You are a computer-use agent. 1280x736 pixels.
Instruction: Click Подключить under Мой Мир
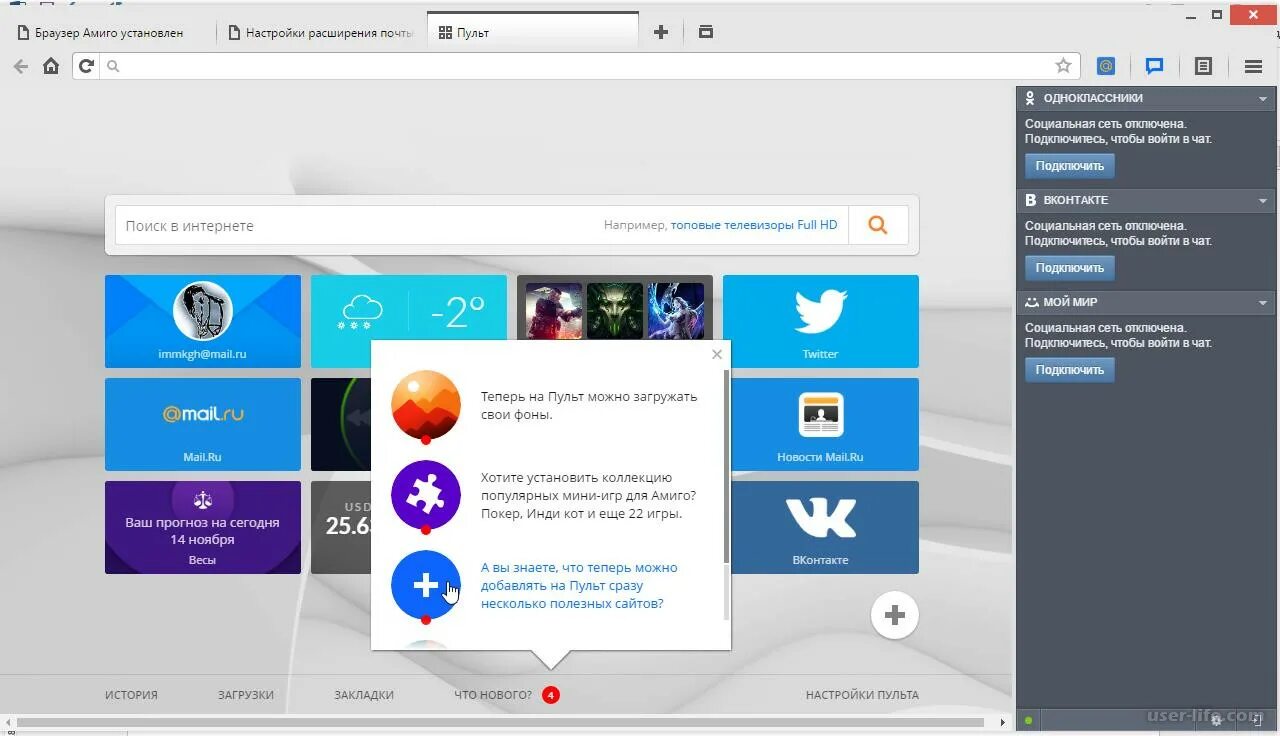(x=1069, y=370)
